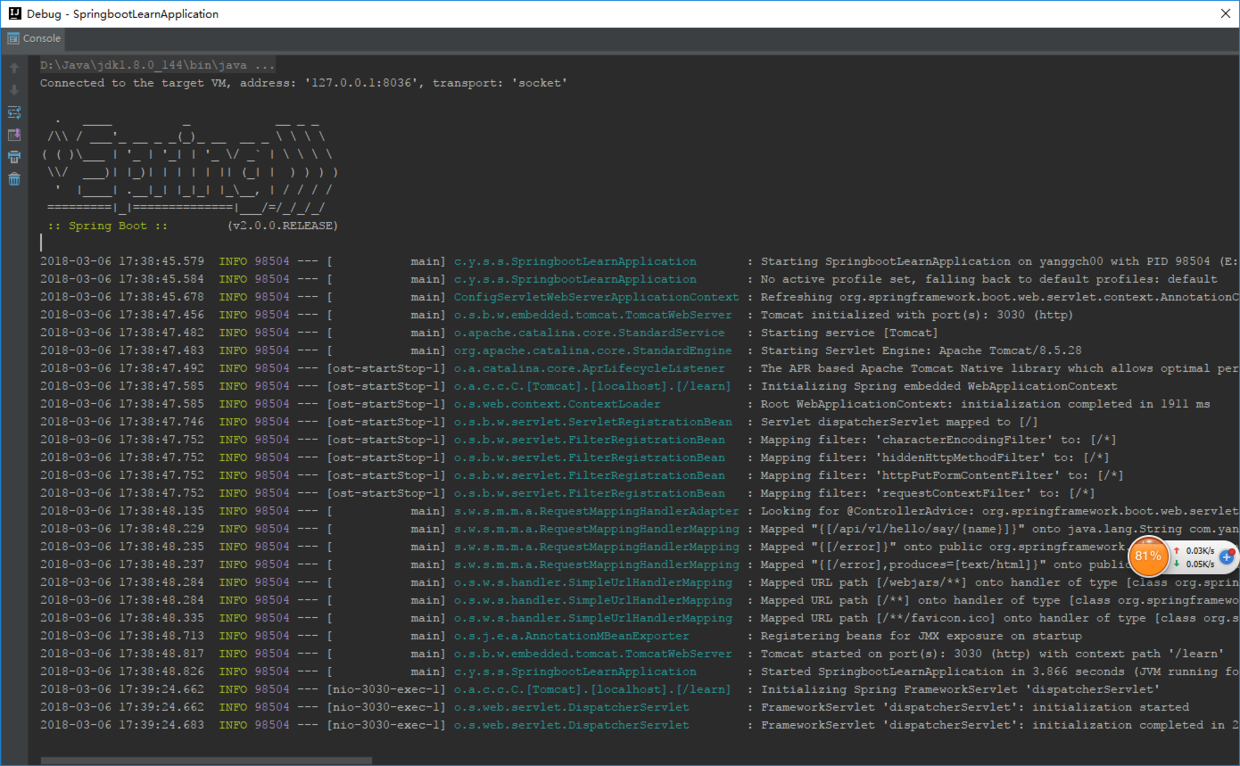Screen dimensions: 1240x766
Task: Click the '(v2.0.0.RELEASE)' version text
Action: 282,226
